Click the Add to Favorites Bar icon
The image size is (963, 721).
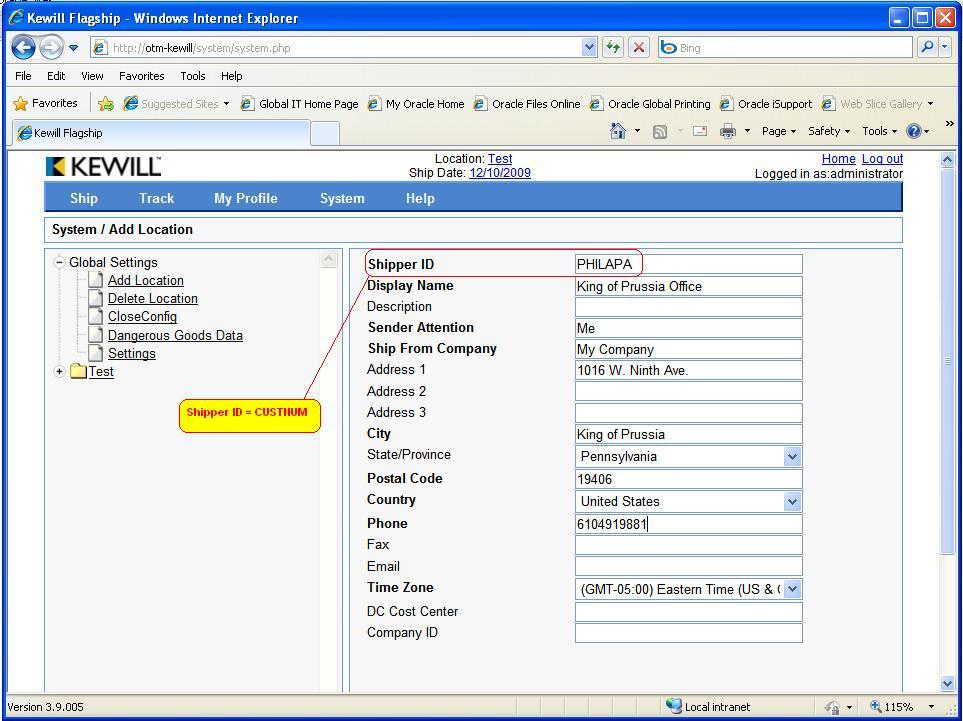pos(106,103)
